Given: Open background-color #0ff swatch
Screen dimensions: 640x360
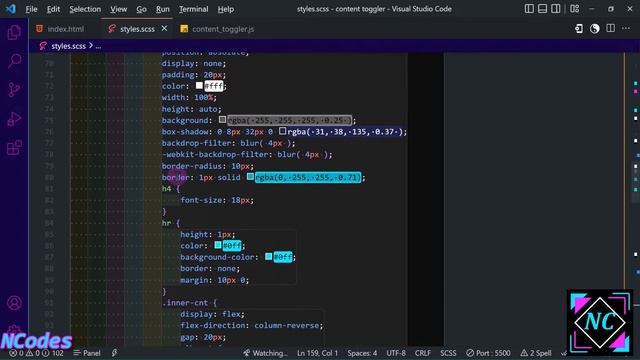Looking at the screenshot, I should pyautogui.click(x=268, y=257).
